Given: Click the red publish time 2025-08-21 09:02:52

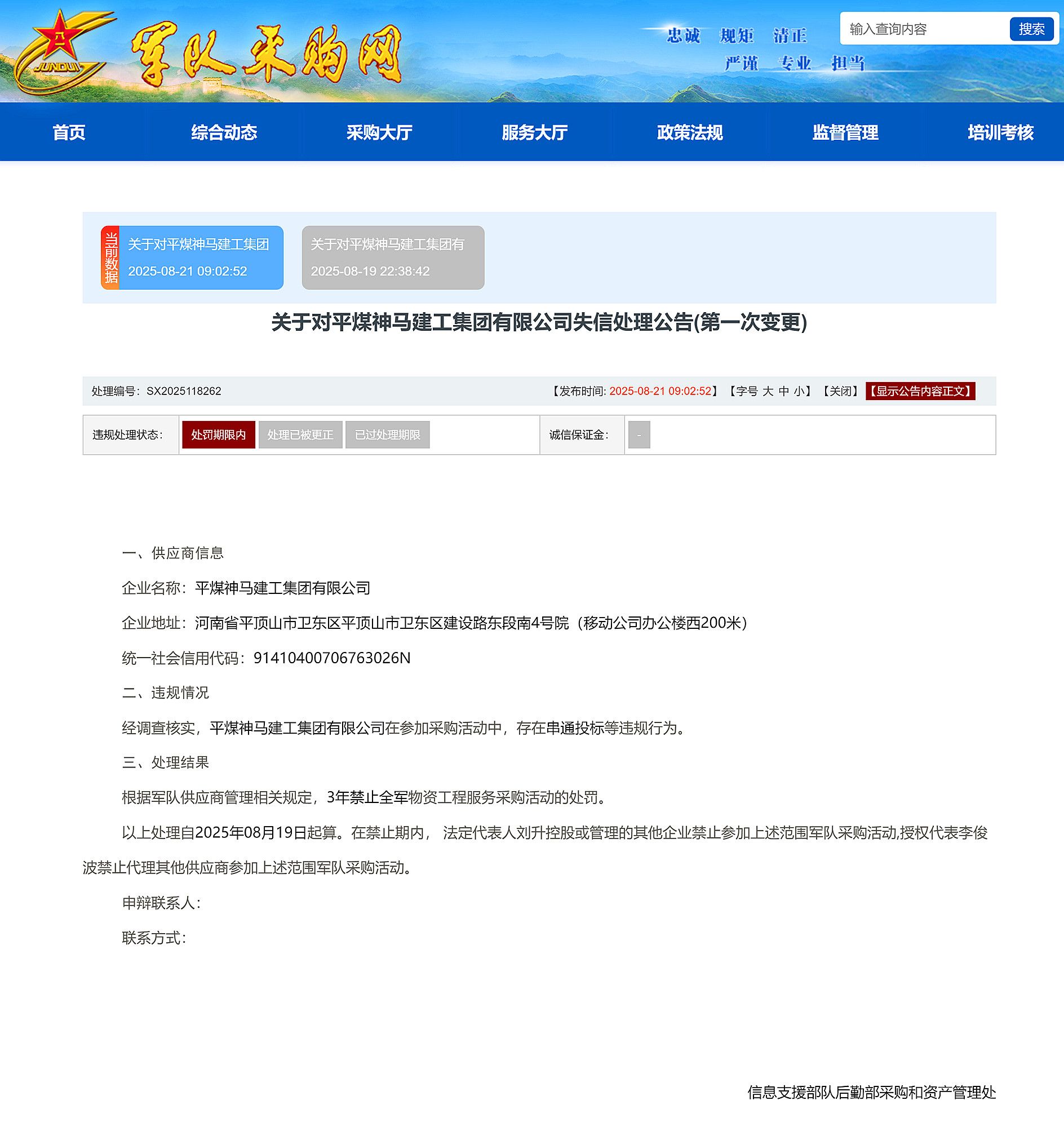Looking at the screenshot, I should click(x=660, y=391).
